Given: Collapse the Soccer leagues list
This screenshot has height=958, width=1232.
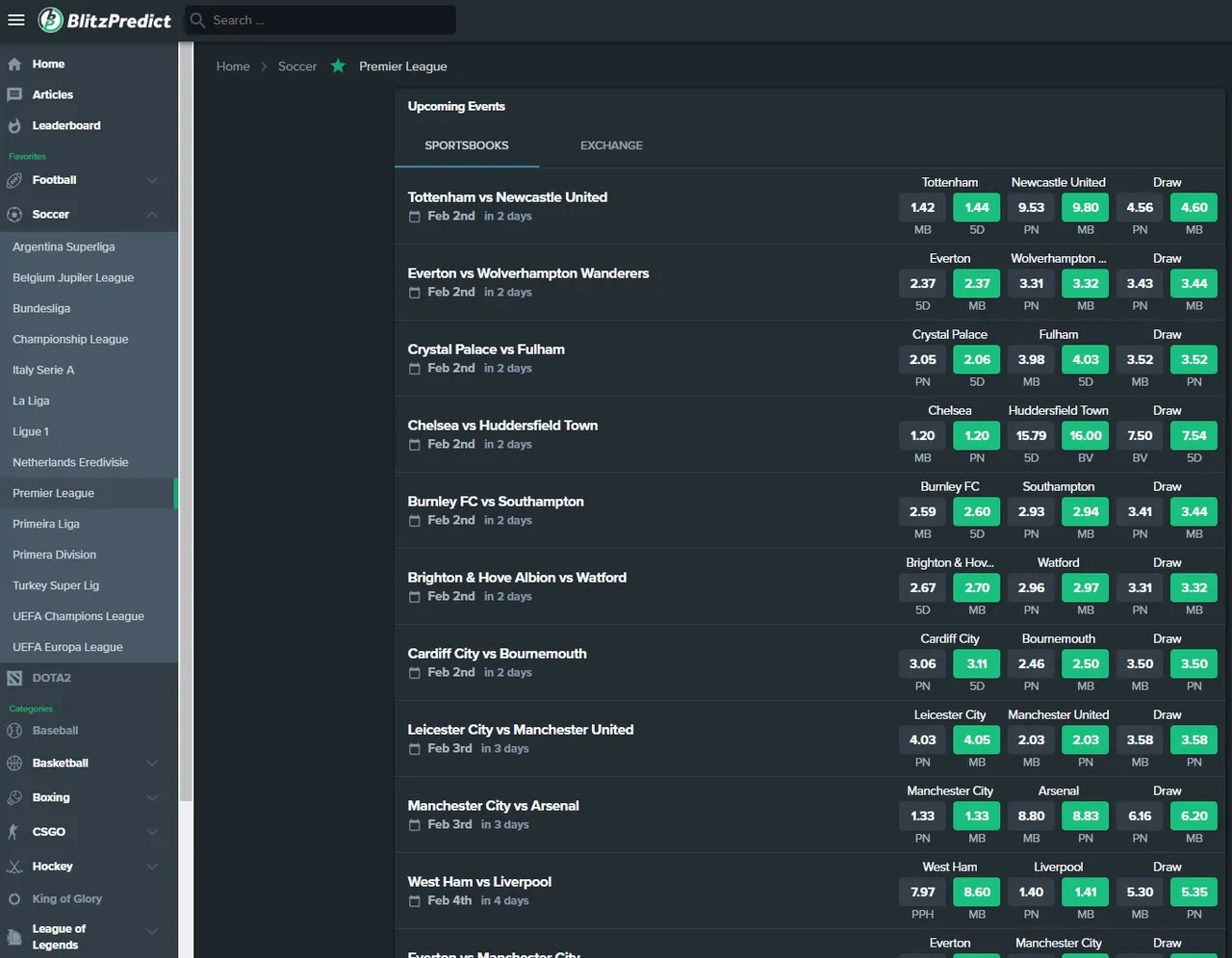Looking at the screenshot, I should click(x=152, y=215).
